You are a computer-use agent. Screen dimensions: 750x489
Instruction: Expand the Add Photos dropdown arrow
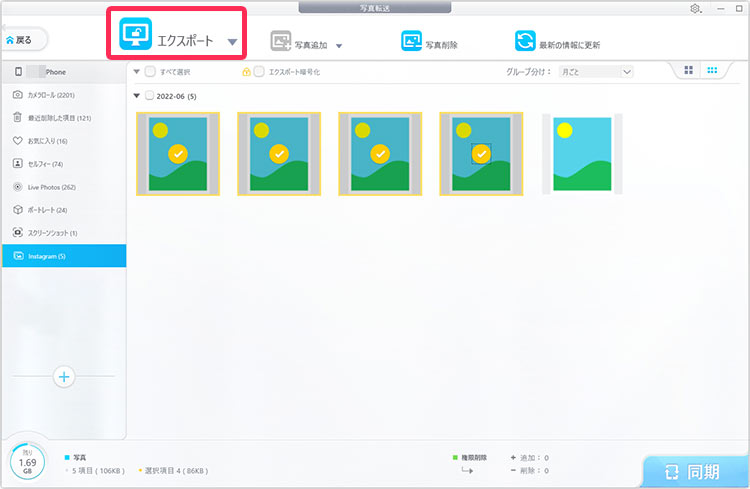click(x=339, y=46)
